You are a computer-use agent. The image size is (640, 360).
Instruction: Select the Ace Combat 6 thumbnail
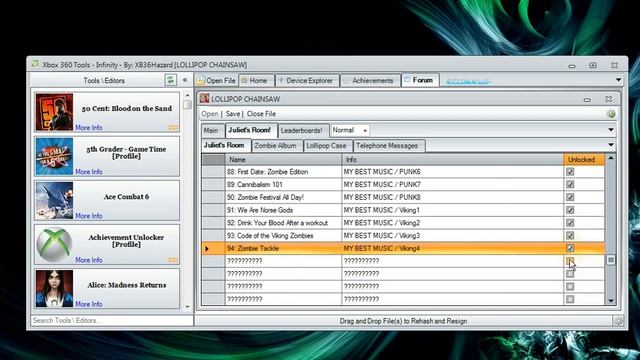coord(54,200)
